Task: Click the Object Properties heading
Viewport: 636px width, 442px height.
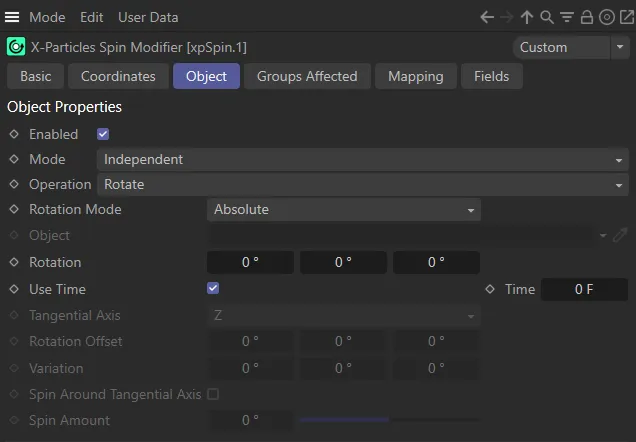Action: 64,107
